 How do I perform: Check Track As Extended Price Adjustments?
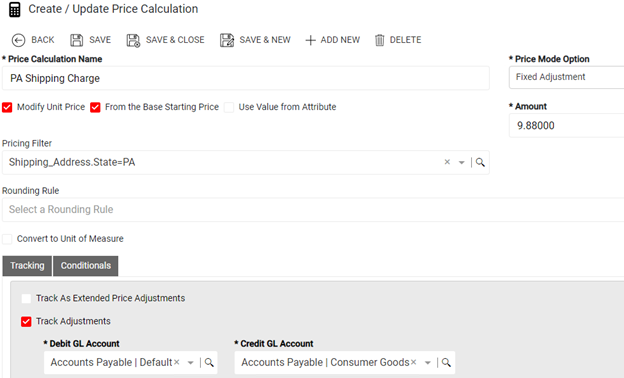coord(26,298)
